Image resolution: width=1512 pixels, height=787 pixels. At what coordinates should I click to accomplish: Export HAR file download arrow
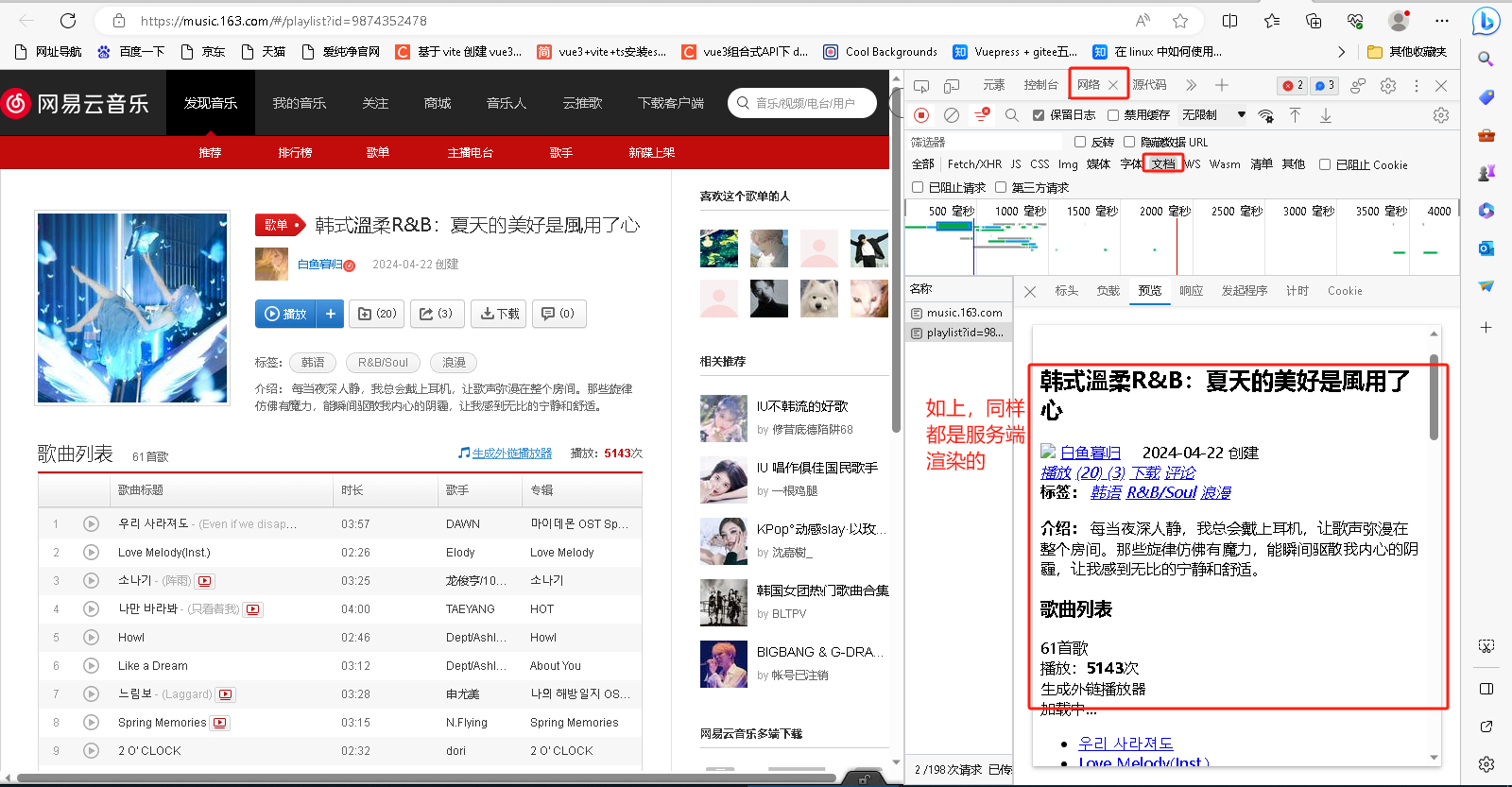click(1326, 115)
